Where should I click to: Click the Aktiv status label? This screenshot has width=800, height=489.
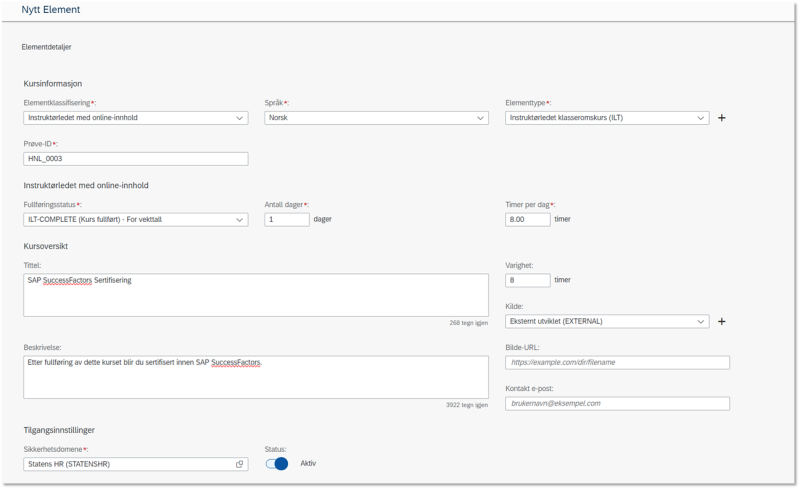308,463
